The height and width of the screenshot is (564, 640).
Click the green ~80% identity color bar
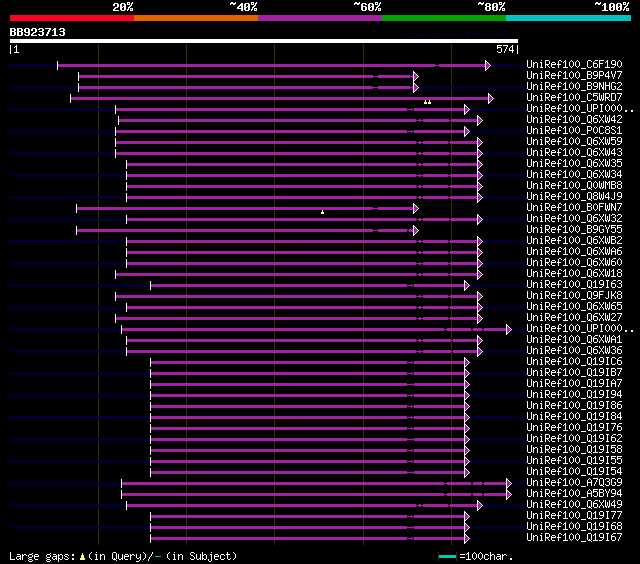[x=444, y=18]
